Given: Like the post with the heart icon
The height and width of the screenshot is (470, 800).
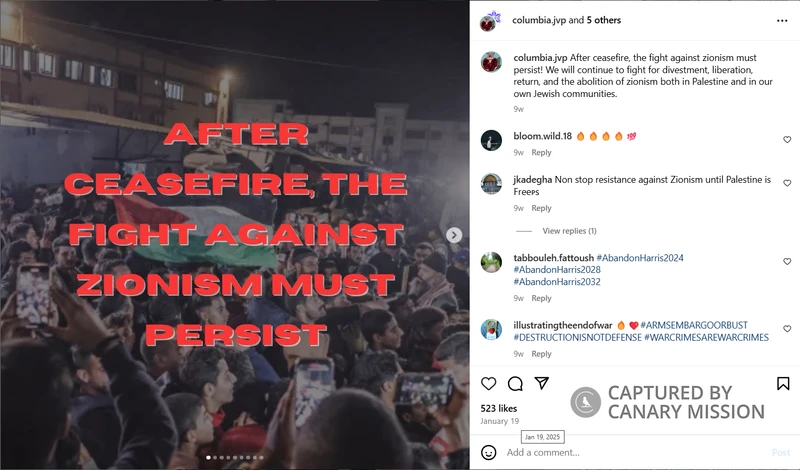Looking at the screenshot, I should 488,383.
